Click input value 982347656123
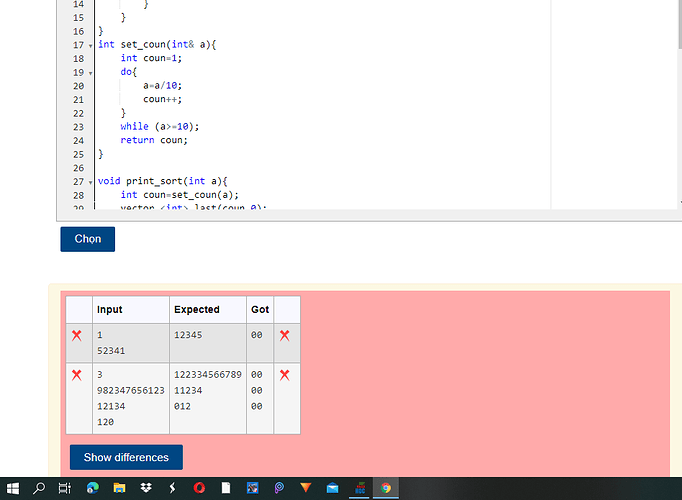682x500 pixels. coord(130,390)
